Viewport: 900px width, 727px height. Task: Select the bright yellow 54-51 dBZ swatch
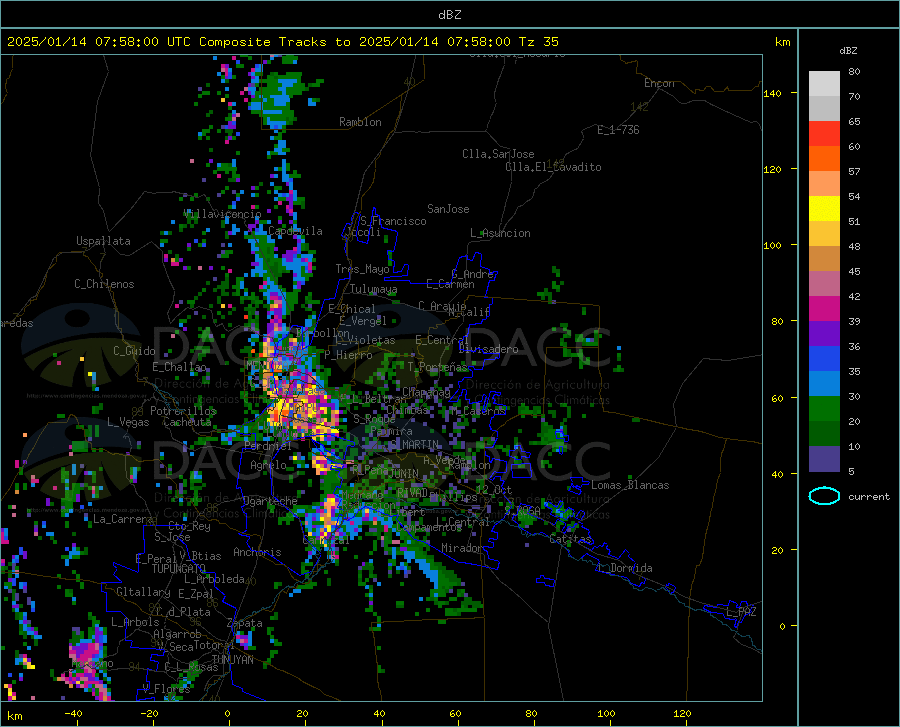point(824,209)
